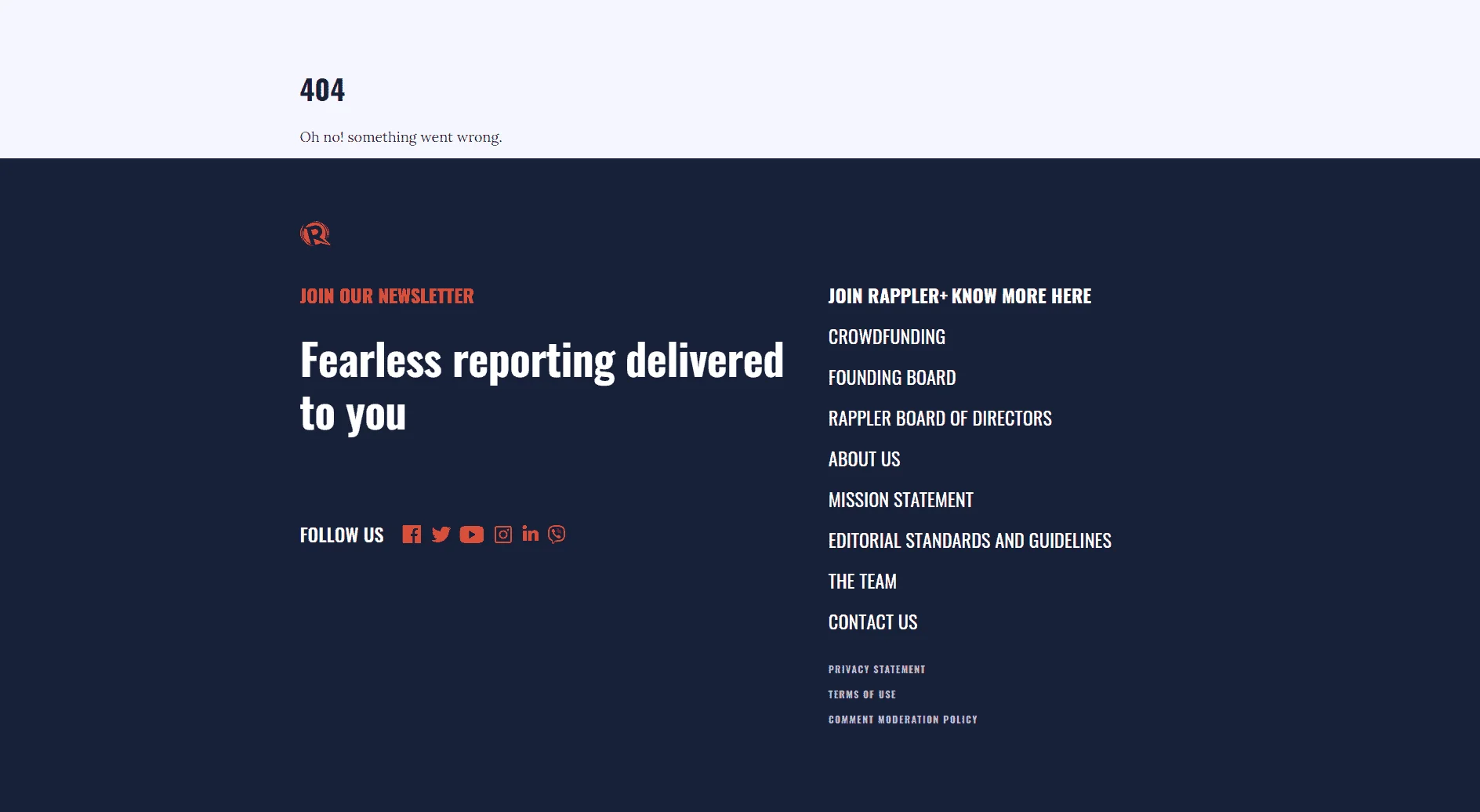This screenshot has height=812, width=1480.
Task: Click the 'Oh no! something went wrong.' message
Action: click(x=401, y=137)
